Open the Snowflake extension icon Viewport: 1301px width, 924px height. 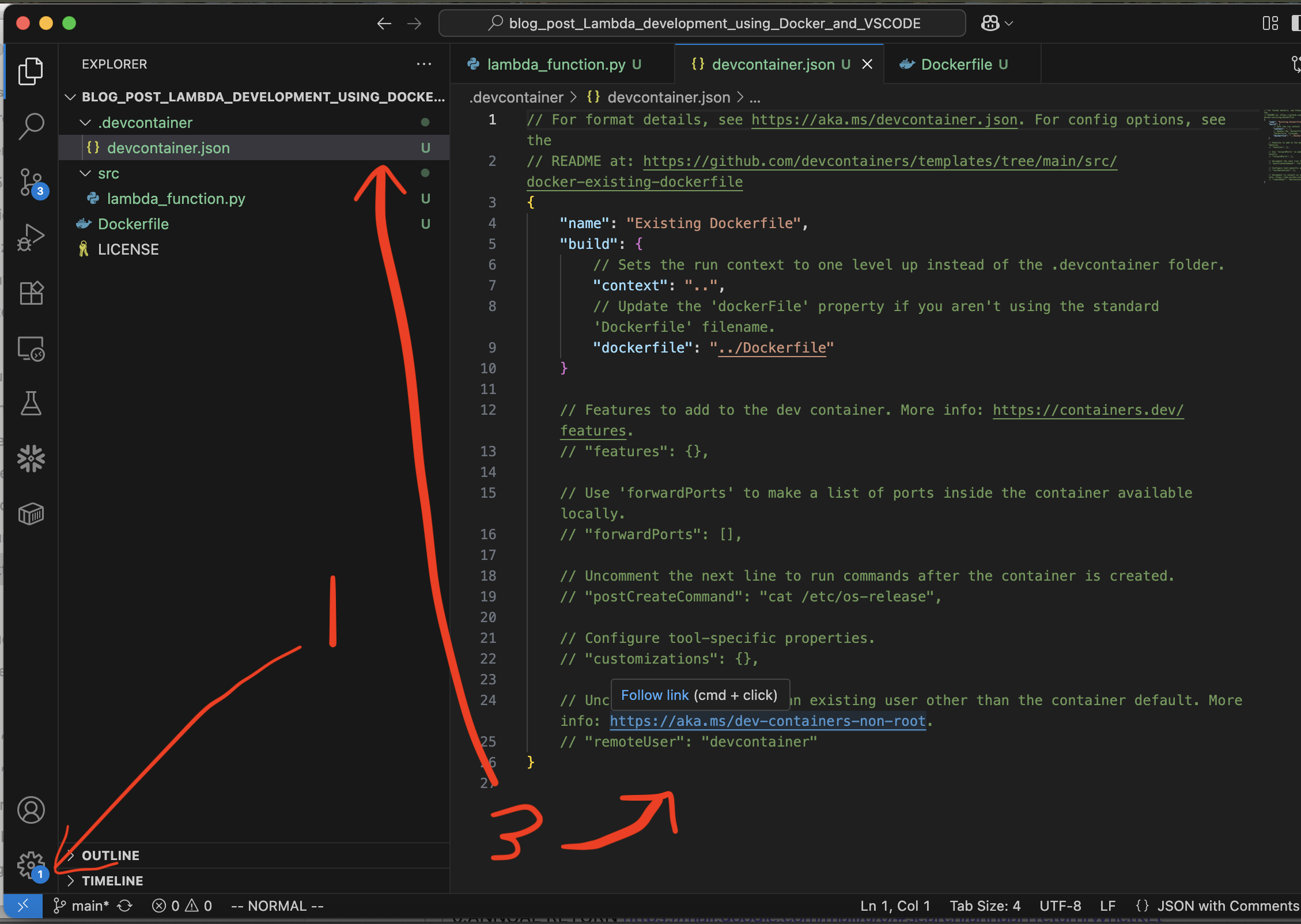pos(31,459)
